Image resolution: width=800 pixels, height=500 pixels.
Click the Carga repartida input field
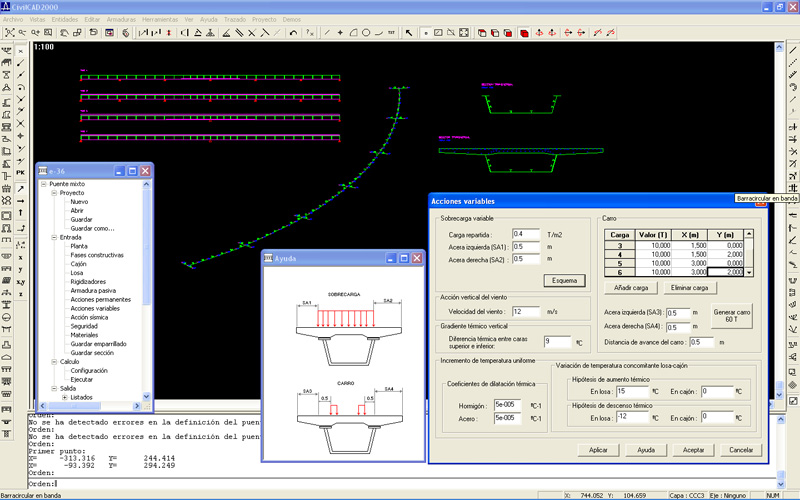coord(524,233)
